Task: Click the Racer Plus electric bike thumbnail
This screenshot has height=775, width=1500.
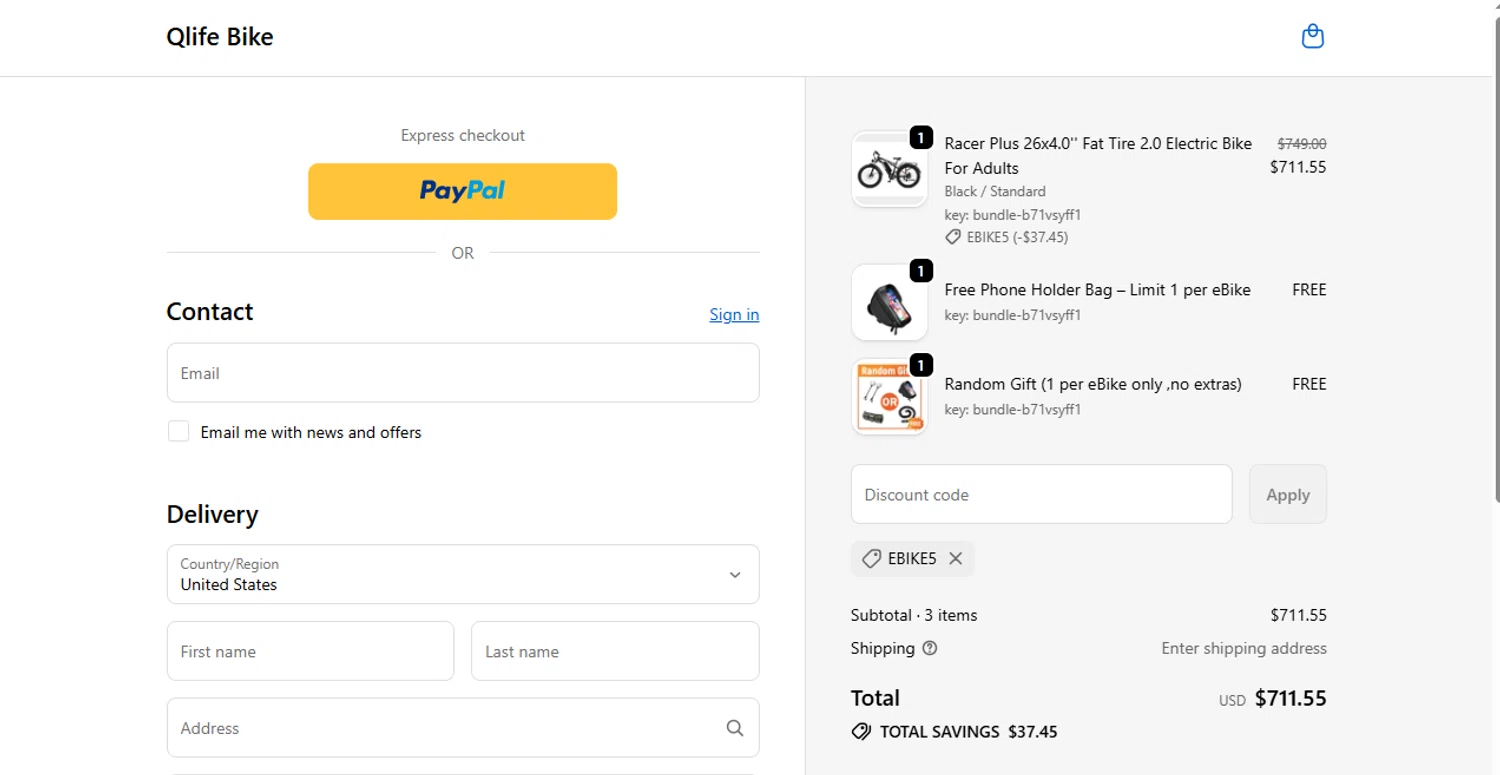Action: [x=889, y=169]
